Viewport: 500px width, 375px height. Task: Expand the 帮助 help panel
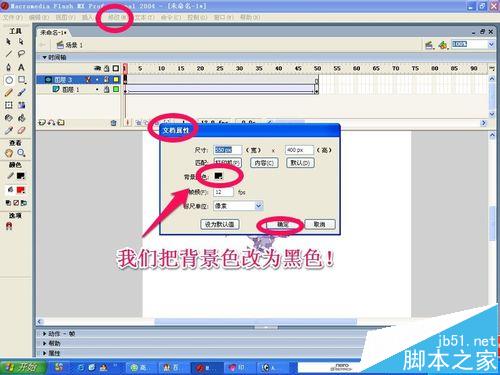[44, 343]
